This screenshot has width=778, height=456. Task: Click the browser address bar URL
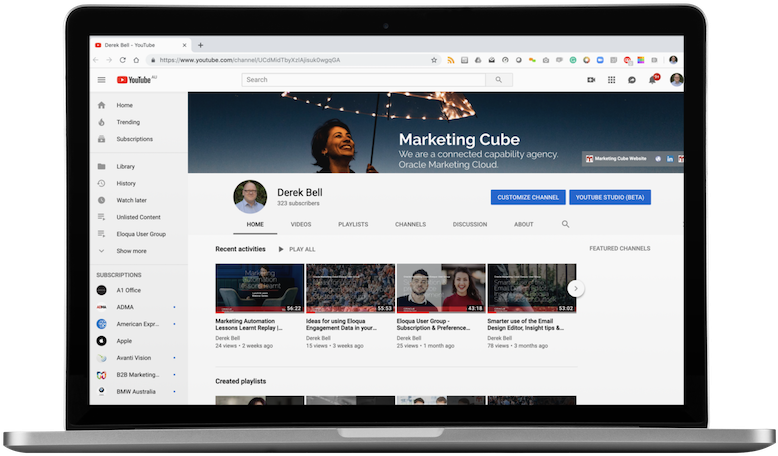pyautogui.click(x=250, y=60)
